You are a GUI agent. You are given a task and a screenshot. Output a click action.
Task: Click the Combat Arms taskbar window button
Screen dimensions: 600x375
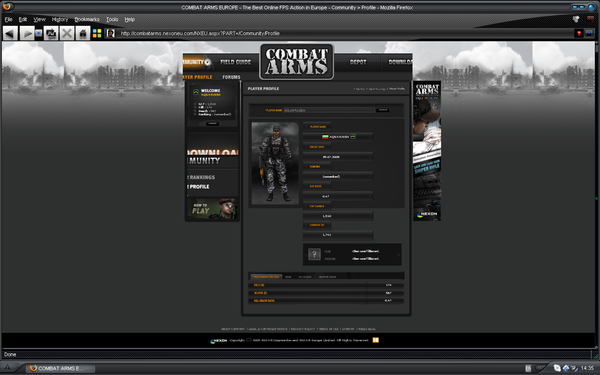point(60,368)
